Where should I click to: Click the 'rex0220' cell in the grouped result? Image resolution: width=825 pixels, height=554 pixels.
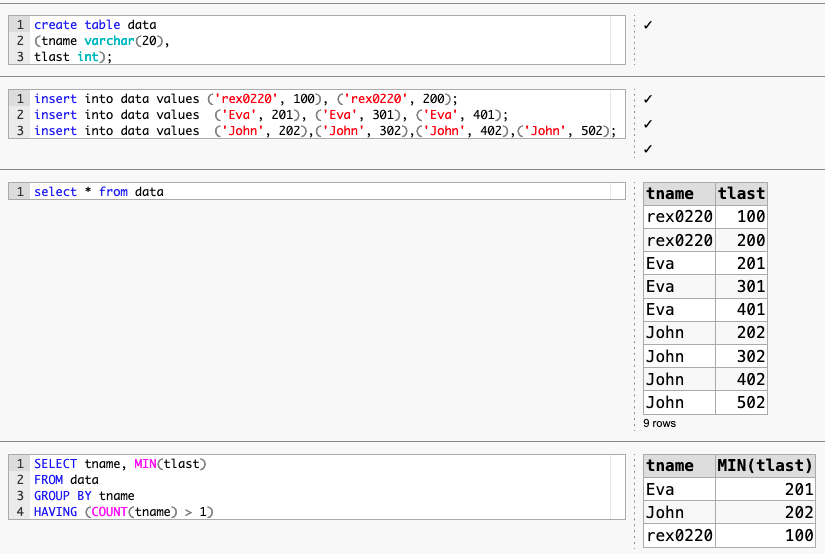pyautogui.click(x=679, y=536)
